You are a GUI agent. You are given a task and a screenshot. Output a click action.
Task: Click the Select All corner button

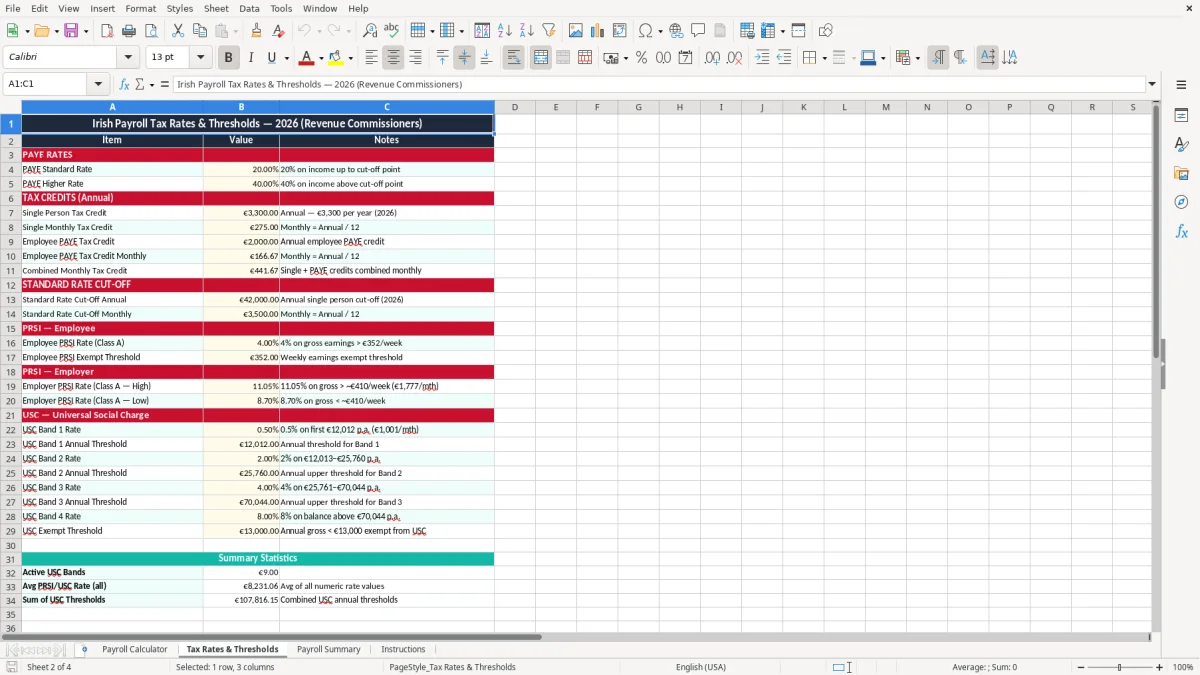pyautogui.click(x=11, y=107)
